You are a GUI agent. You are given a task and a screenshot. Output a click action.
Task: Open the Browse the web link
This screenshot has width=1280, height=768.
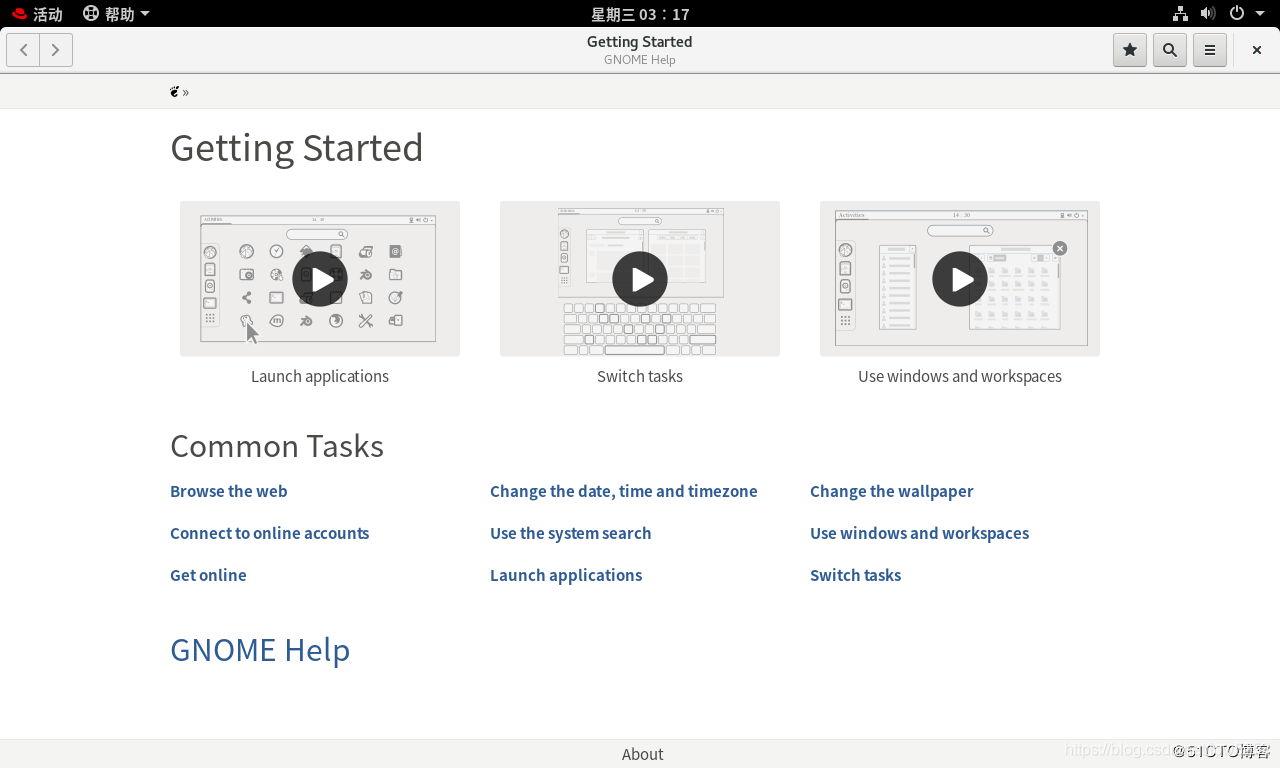click(x=229, y=491)
